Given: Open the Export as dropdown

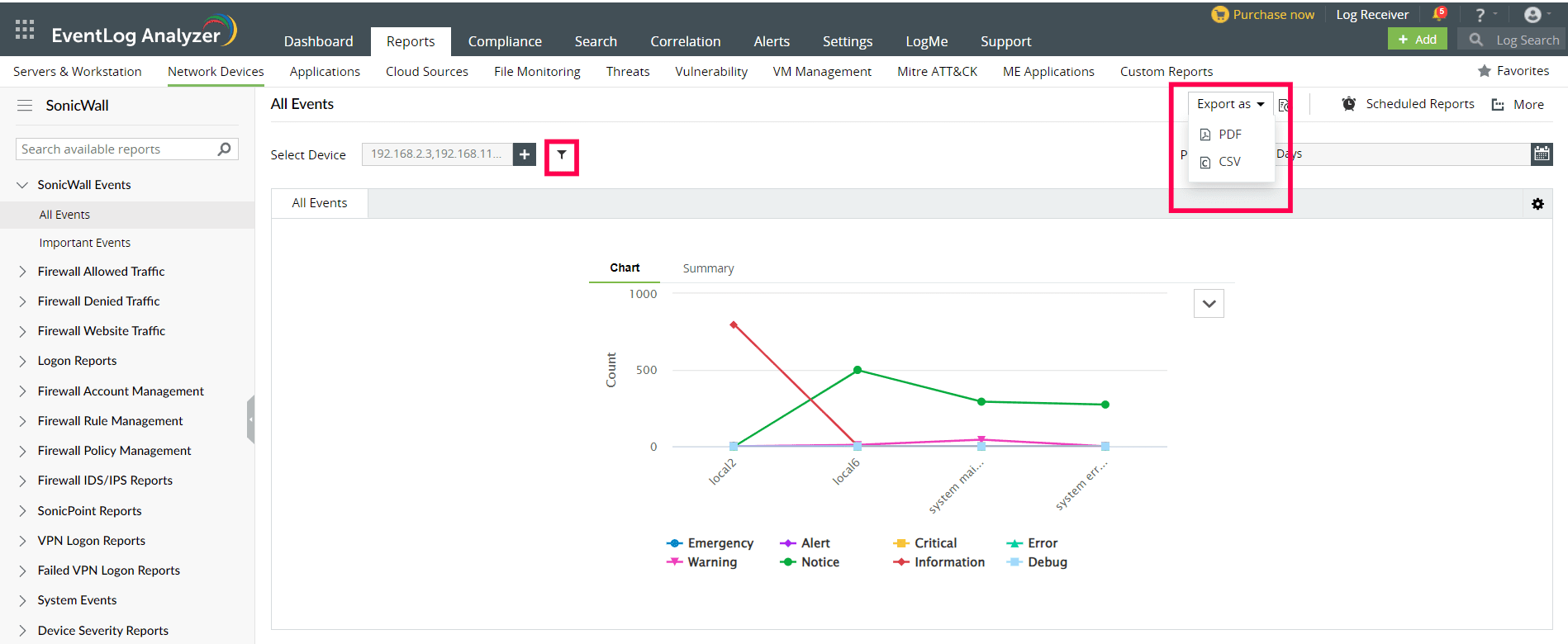Looking at the screenshot, I should (x=1230, y=104).
